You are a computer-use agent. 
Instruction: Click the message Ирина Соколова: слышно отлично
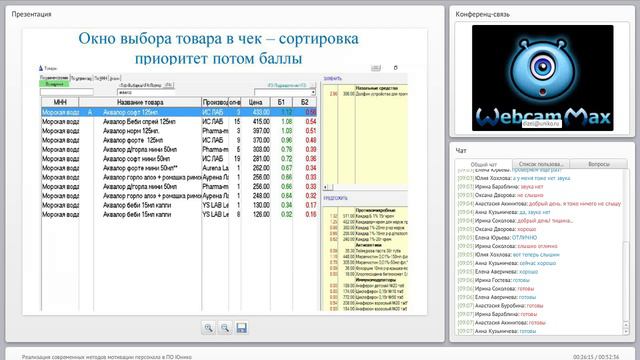pyautogui.click(x=507, y=246)
